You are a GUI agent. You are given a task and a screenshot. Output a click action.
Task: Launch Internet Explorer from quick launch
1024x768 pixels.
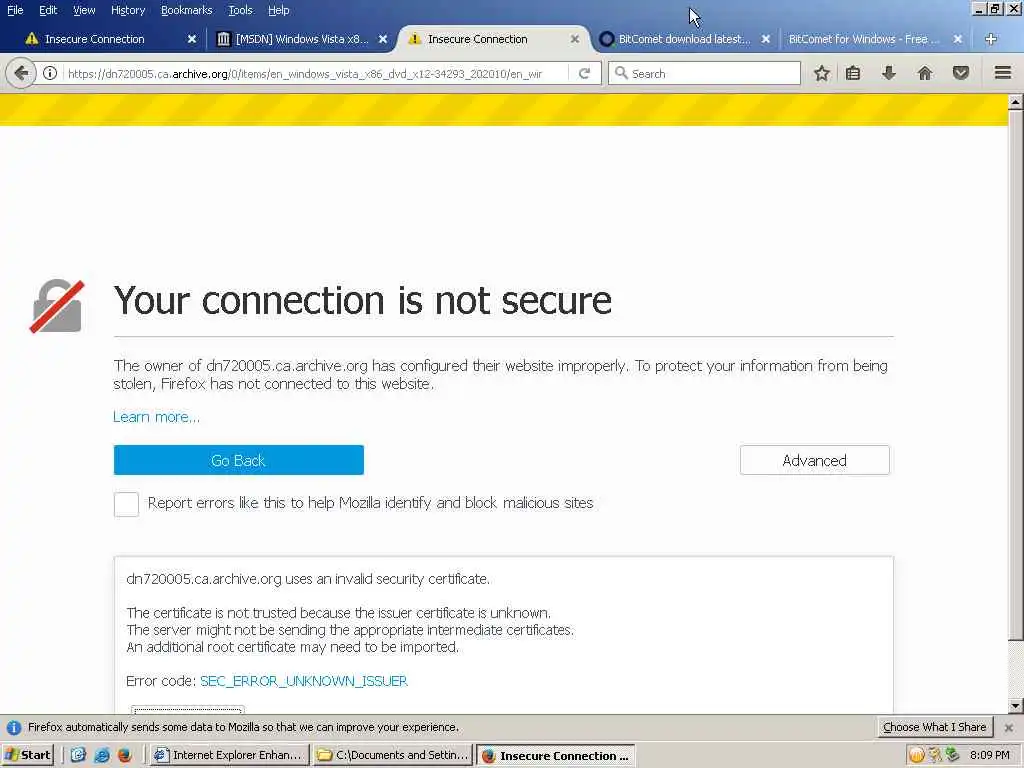tap(102, 755)
